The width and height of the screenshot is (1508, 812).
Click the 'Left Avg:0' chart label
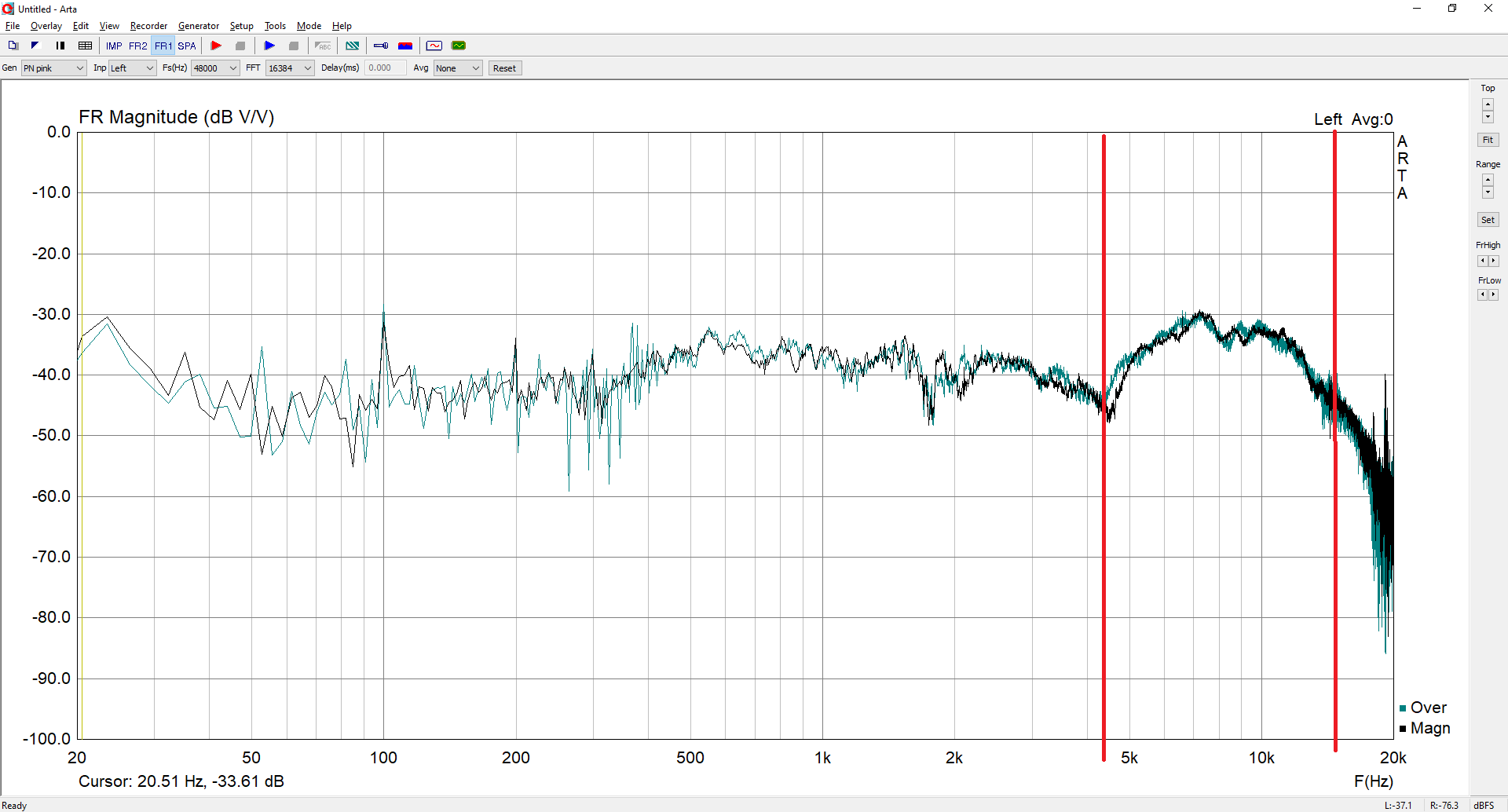(1353, 119)
